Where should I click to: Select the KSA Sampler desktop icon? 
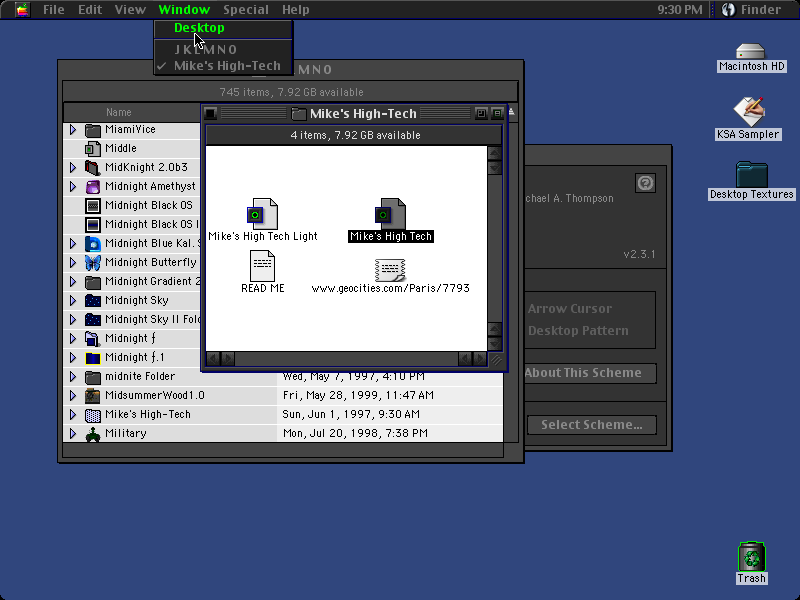tap(749, 111)
